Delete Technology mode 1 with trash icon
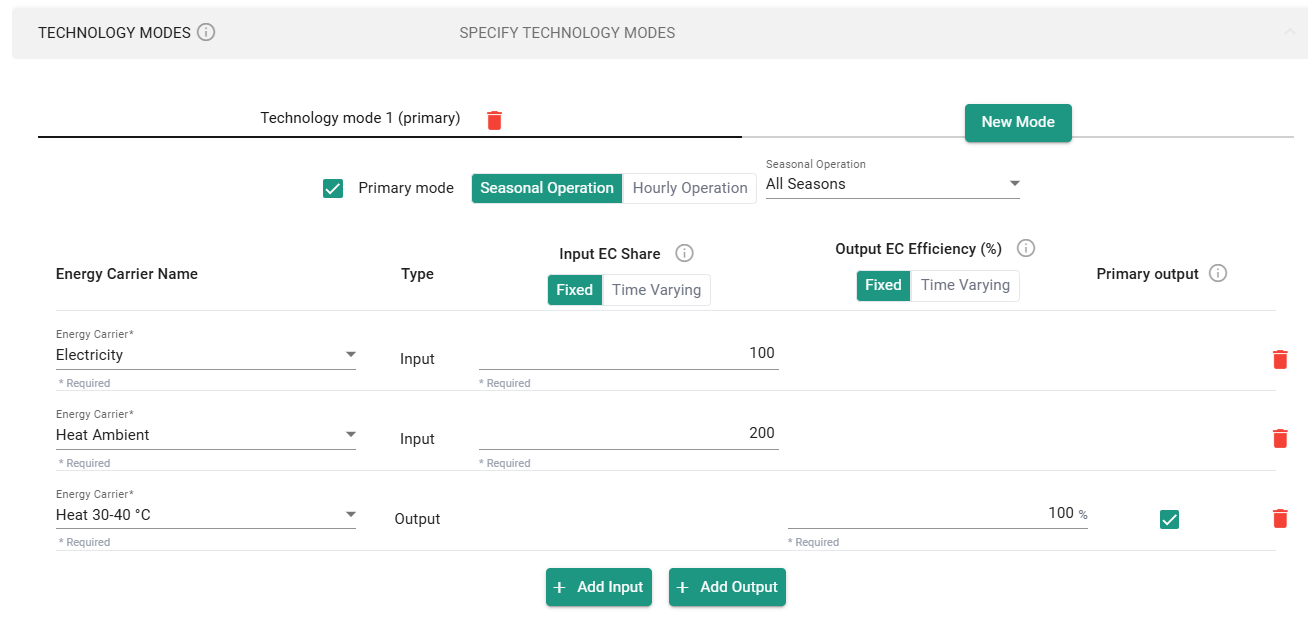Image resolution: width=1308 pixels, height=623 pixels. pyautogui.click(x=494, y=120)
